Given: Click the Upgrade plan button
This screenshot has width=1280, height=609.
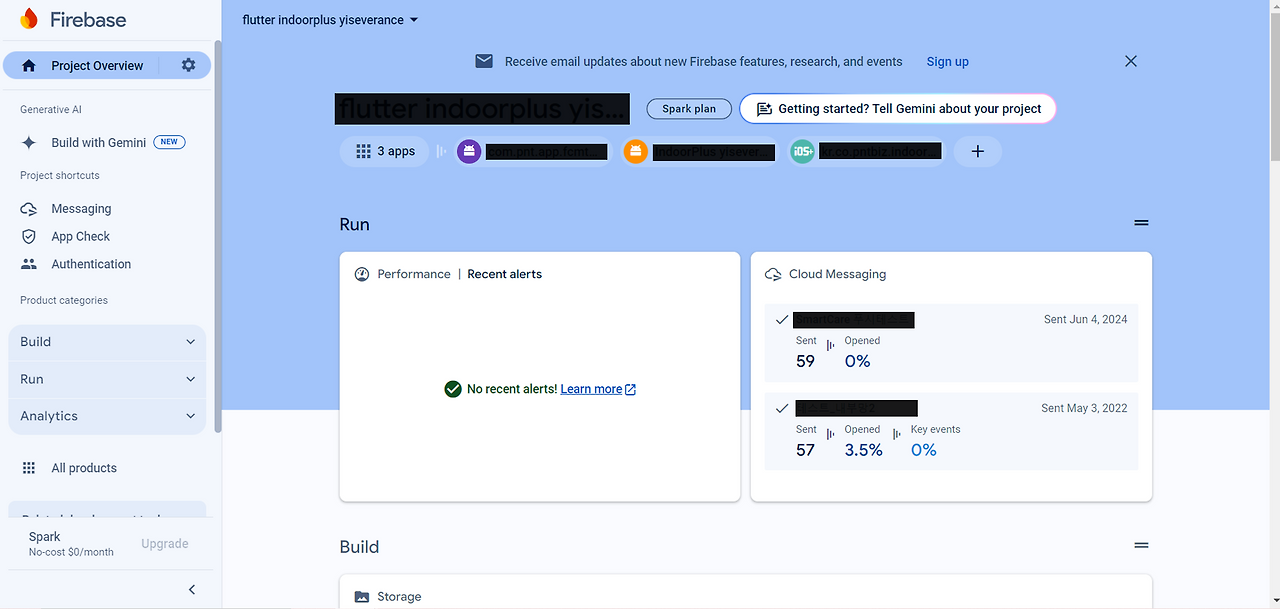Looking at the screenshot, I should tap(164, 543).
